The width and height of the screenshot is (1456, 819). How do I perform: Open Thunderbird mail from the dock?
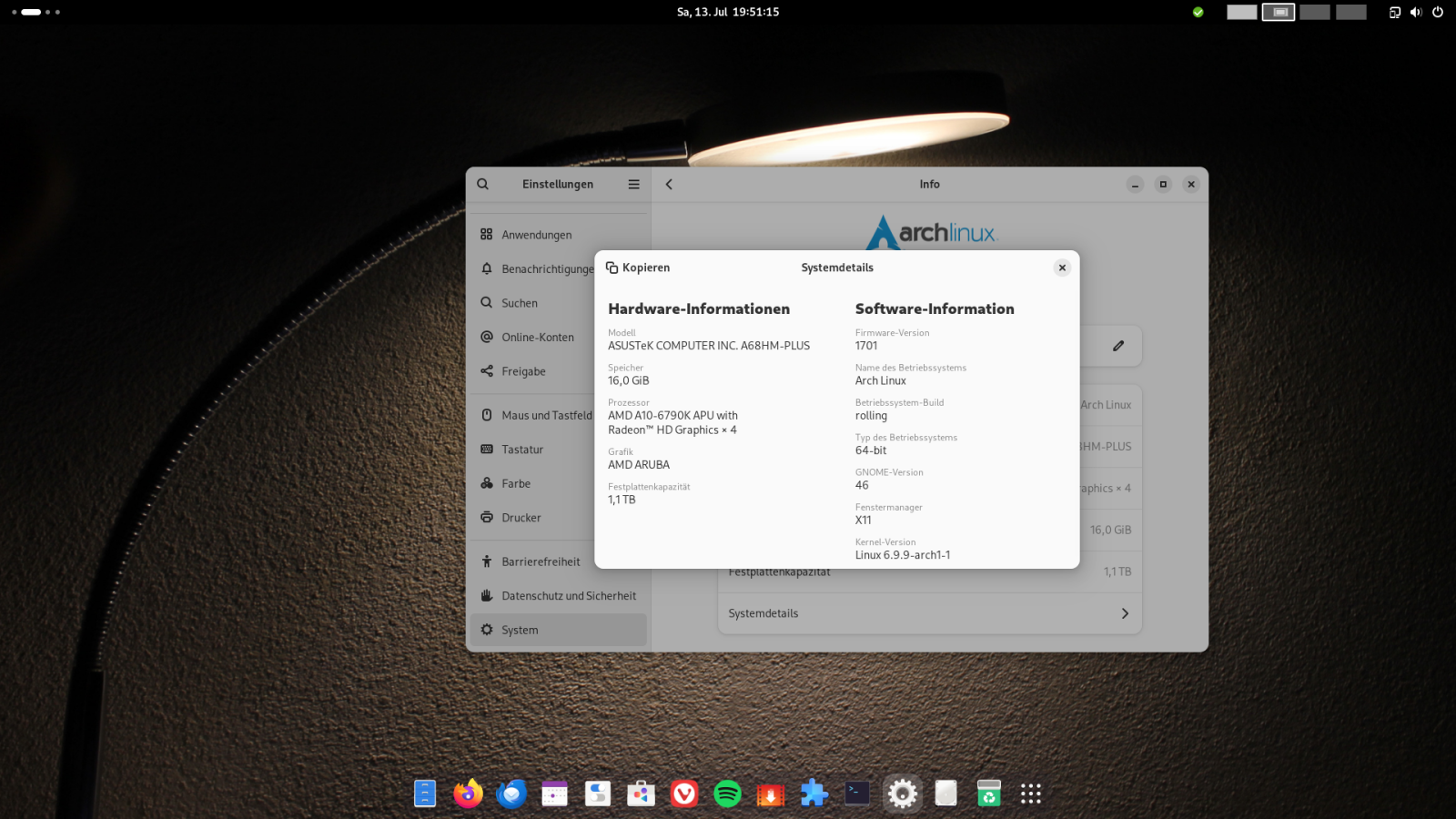[x=511, y=794]
